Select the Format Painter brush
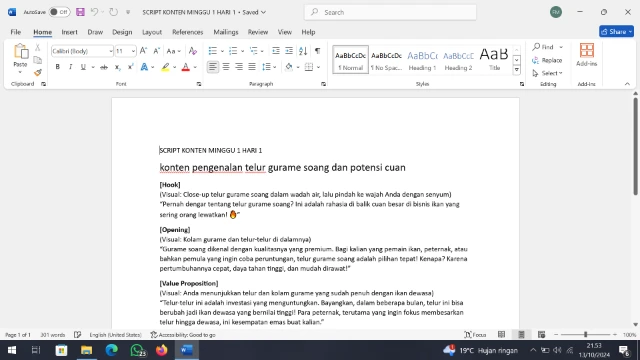Screen dimensions: 640x360 38,73
